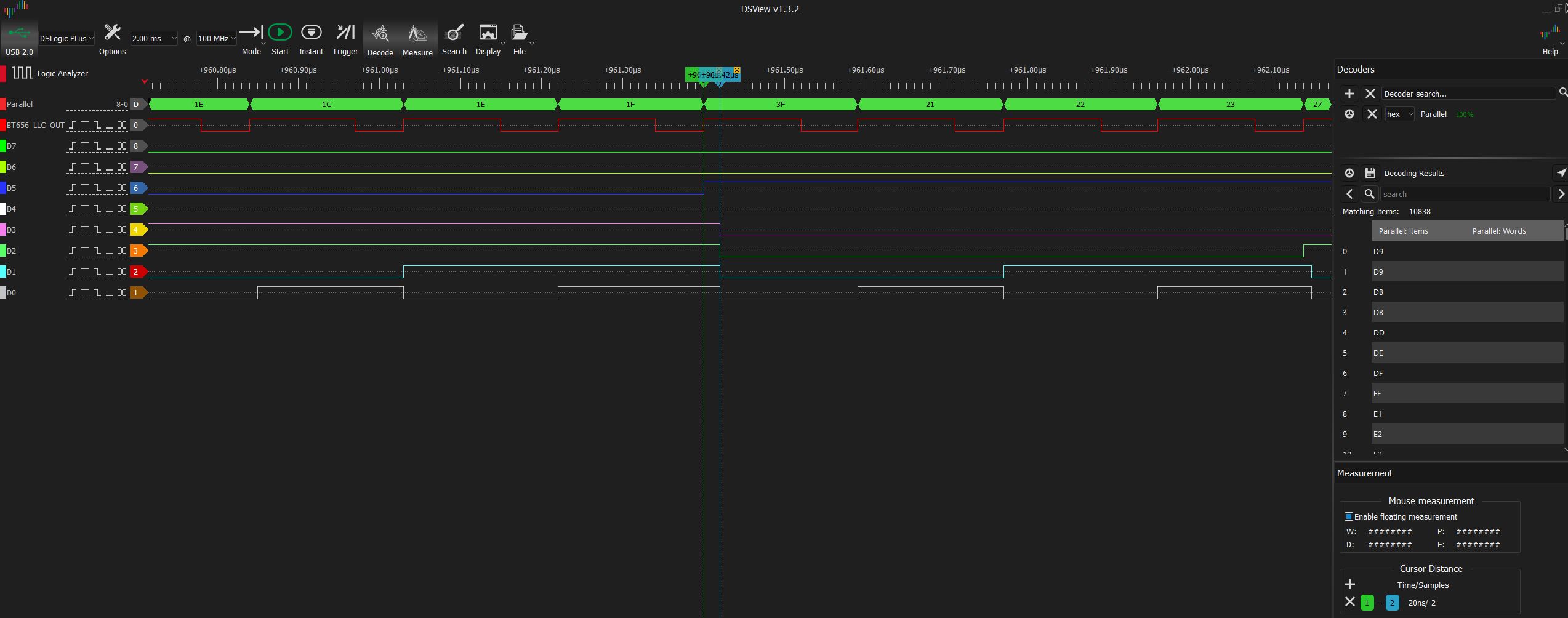
Task: Open the Display menu icon
Action: point(488,33)
